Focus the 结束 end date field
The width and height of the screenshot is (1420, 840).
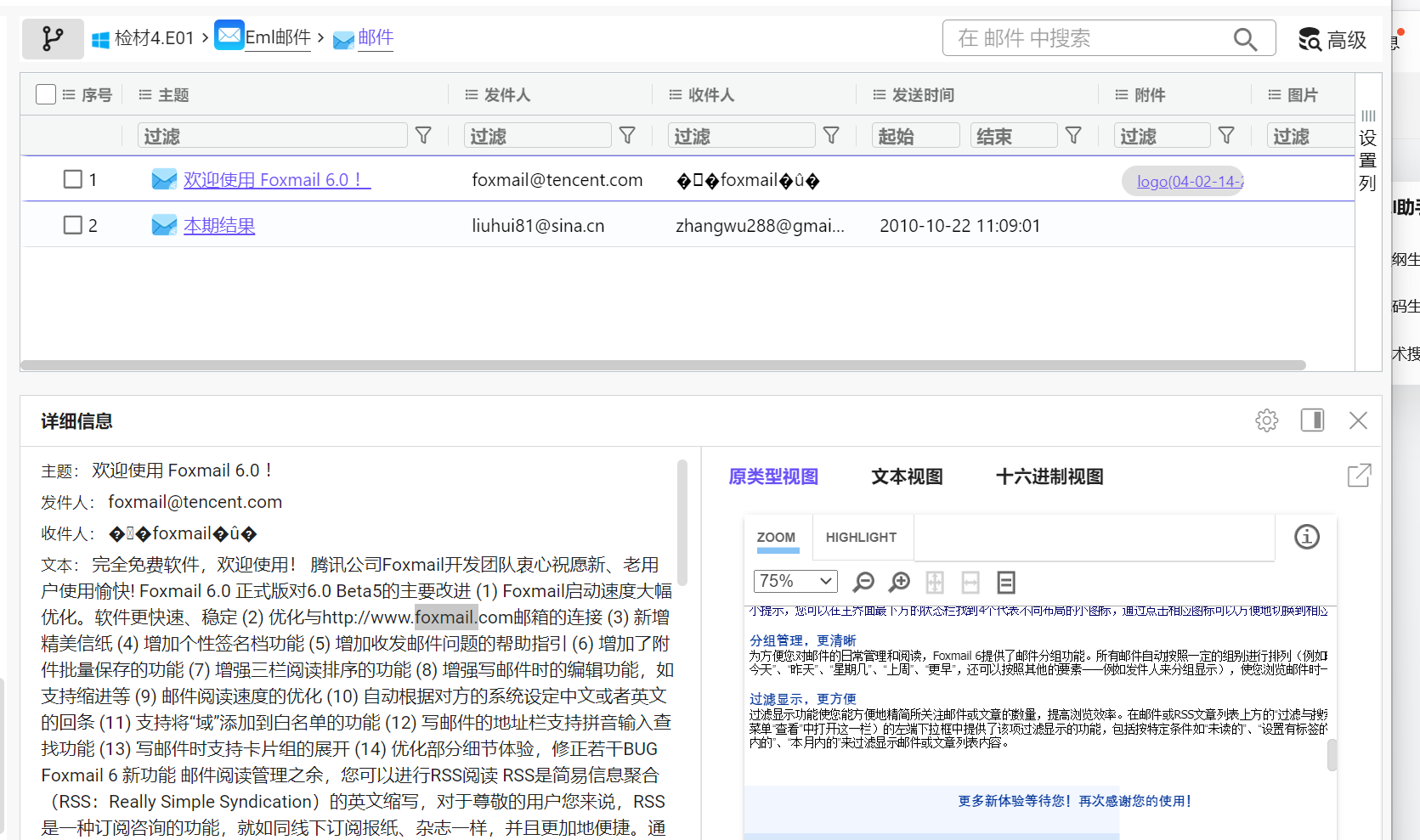pyautogui.click(x=1014, y=136)
